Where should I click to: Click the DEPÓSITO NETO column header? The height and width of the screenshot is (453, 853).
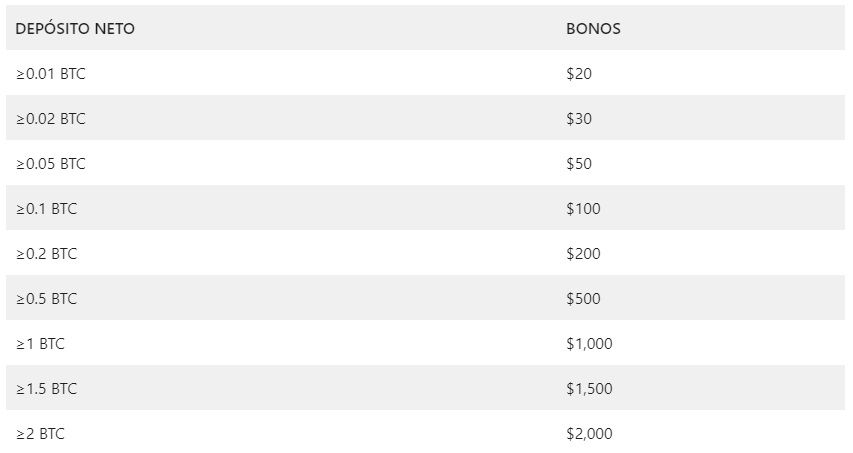coord(75,28)
